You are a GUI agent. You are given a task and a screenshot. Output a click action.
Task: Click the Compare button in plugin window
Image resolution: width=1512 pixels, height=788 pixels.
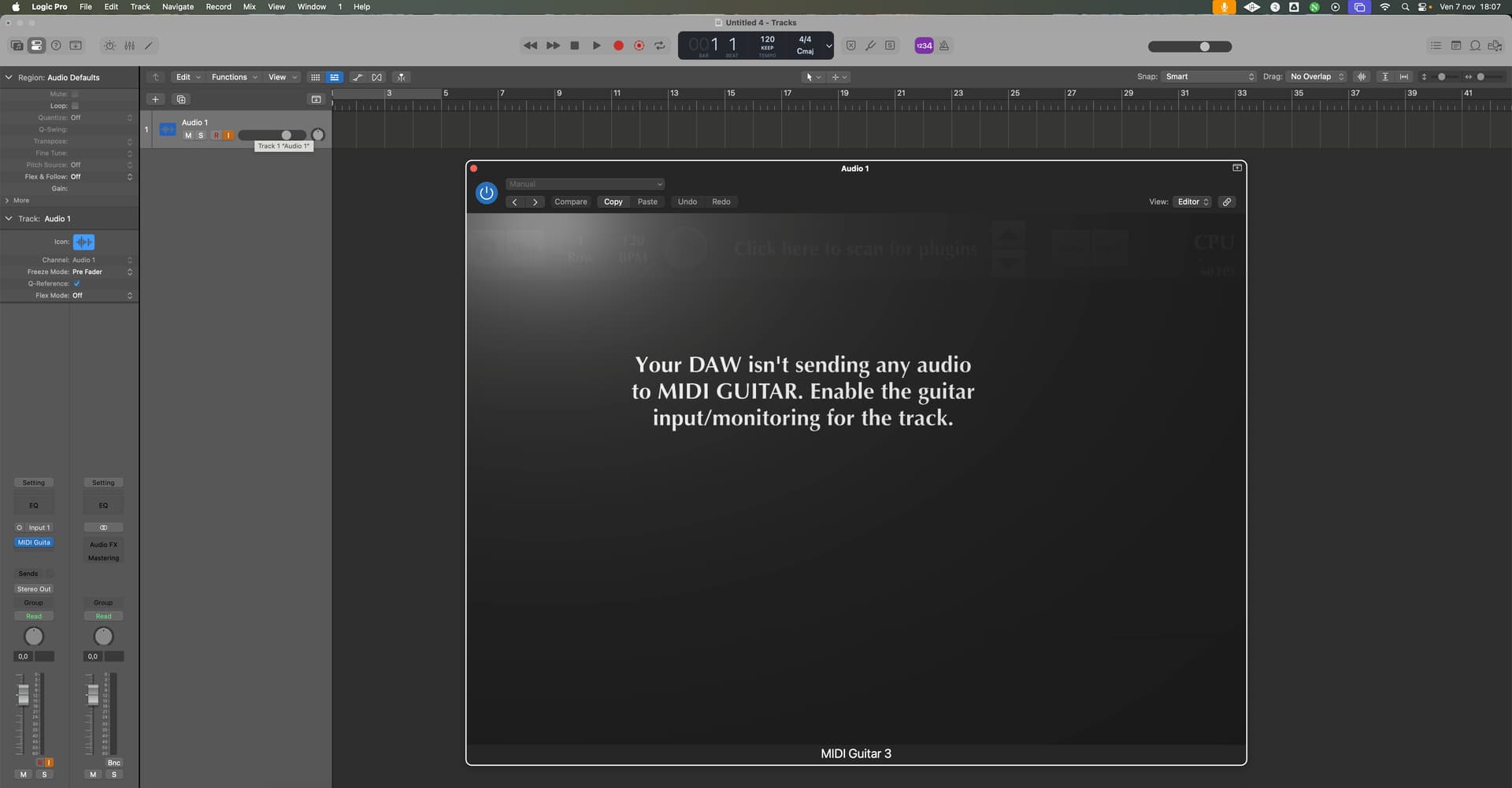point(570,202)
